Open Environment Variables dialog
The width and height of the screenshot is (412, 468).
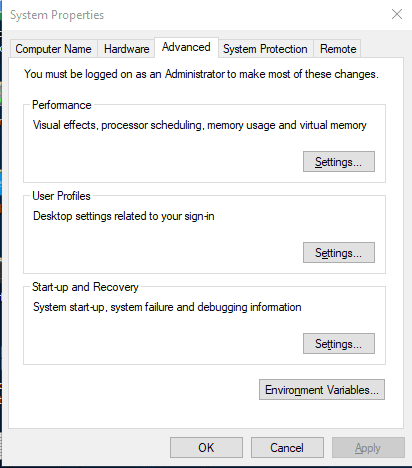[x=322, y=390]
